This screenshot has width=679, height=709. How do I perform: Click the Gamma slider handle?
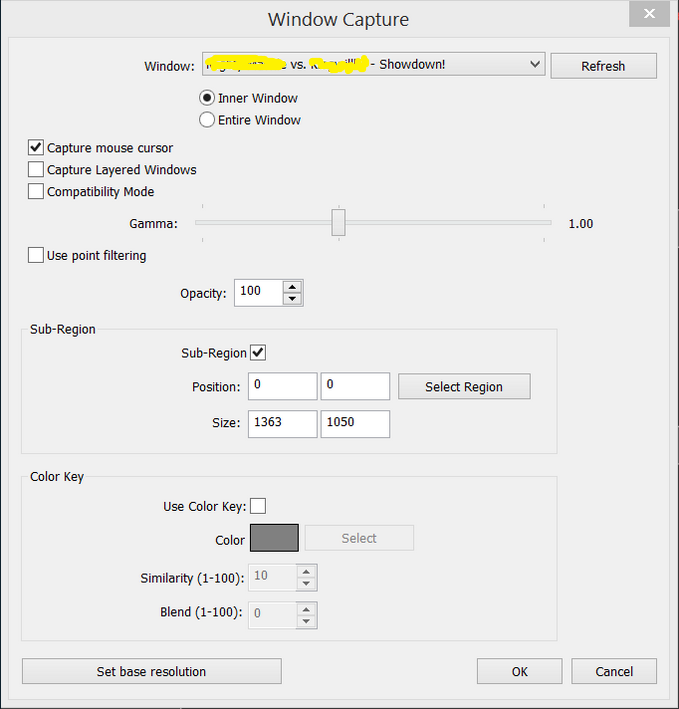coord(338,222)
